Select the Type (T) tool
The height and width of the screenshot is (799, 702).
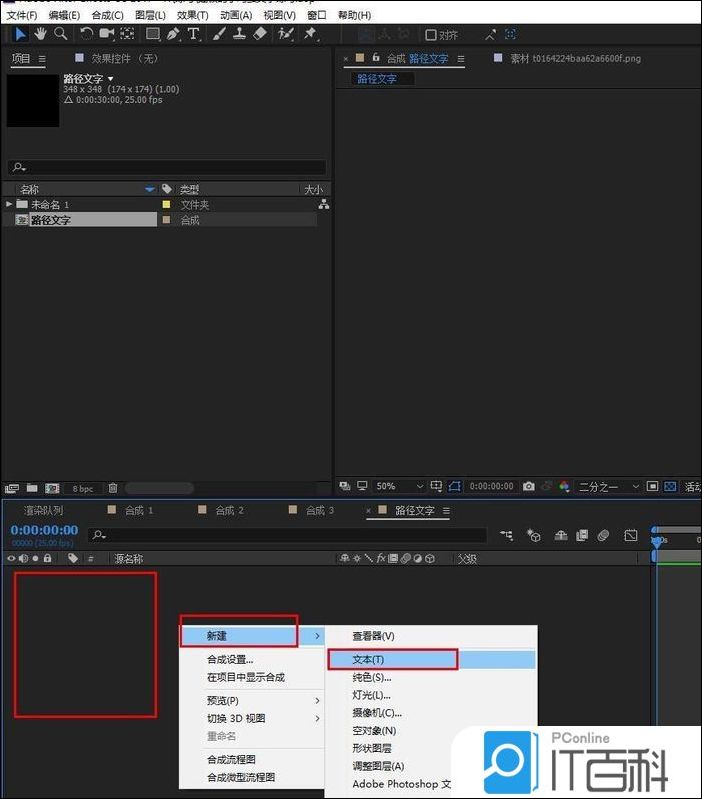[194, 34]
